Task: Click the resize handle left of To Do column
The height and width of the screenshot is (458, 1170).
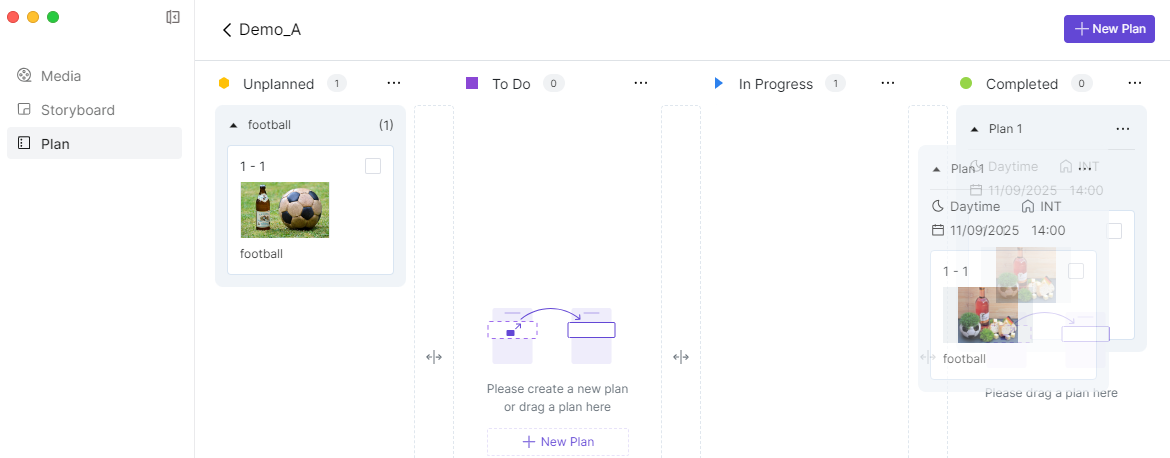Action: pos(434,357)
